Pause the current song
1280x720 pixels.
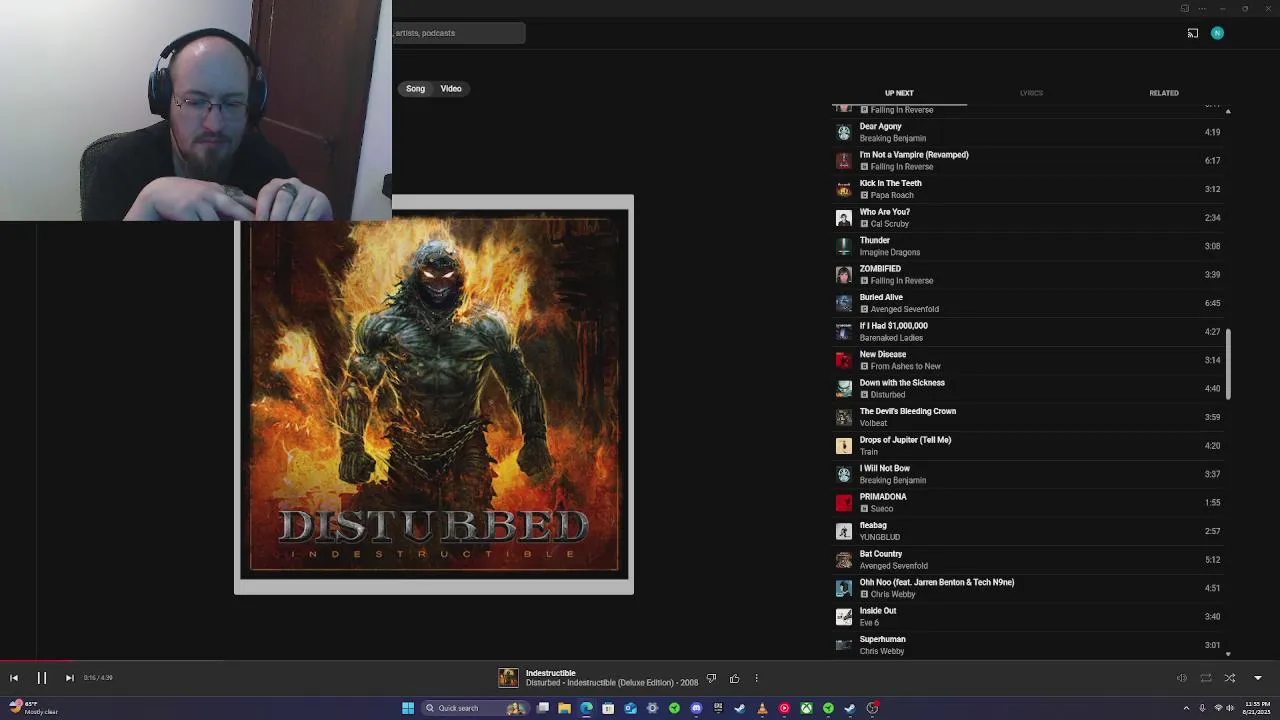pos(42,678)
